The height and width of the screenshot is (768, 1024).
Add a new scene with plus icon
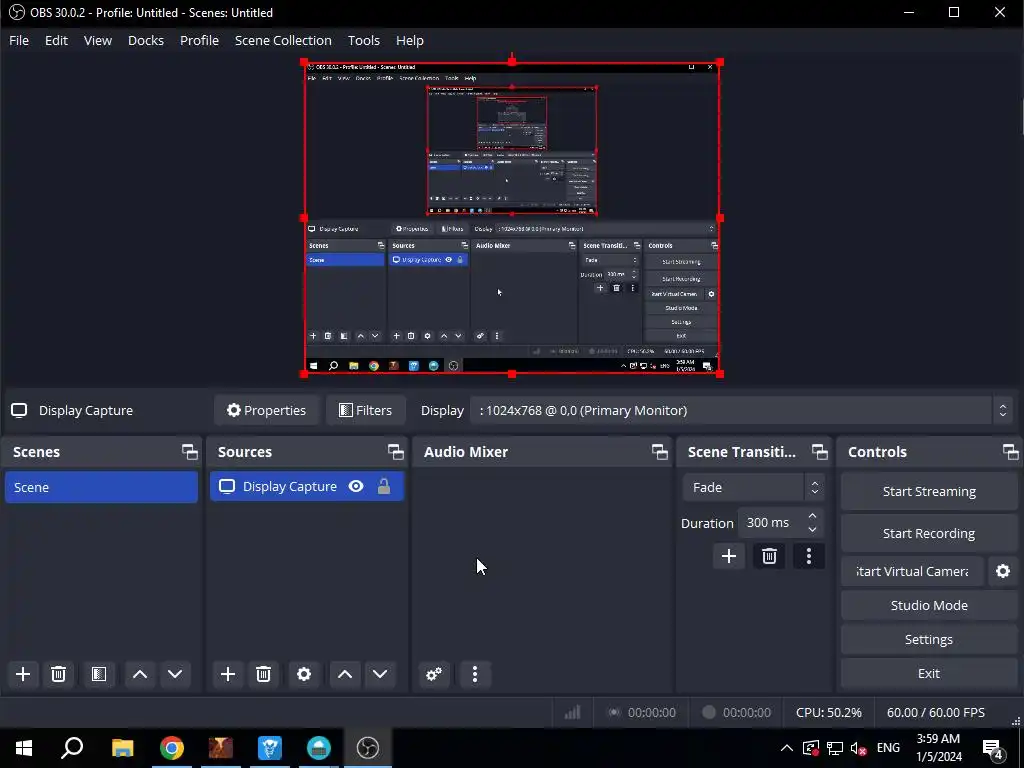point(23,674)
